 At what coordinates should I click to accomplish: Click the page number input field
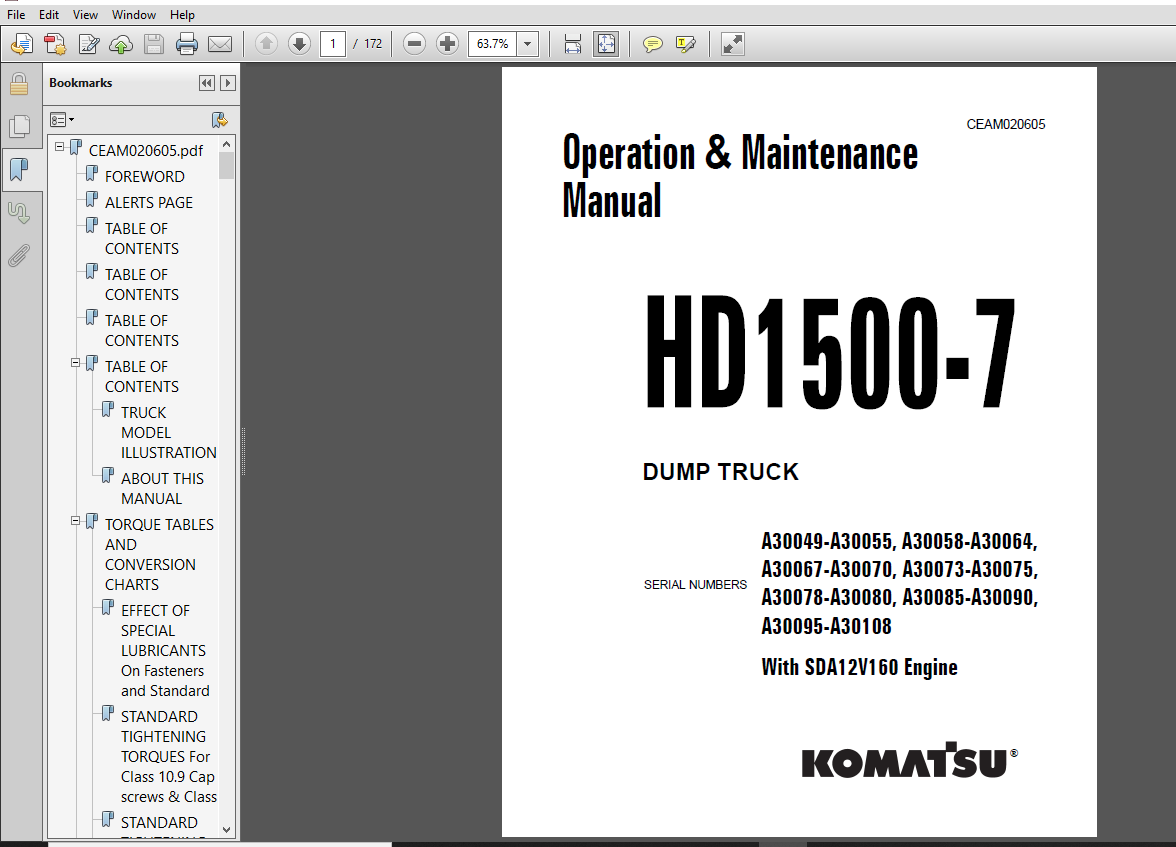332,44
